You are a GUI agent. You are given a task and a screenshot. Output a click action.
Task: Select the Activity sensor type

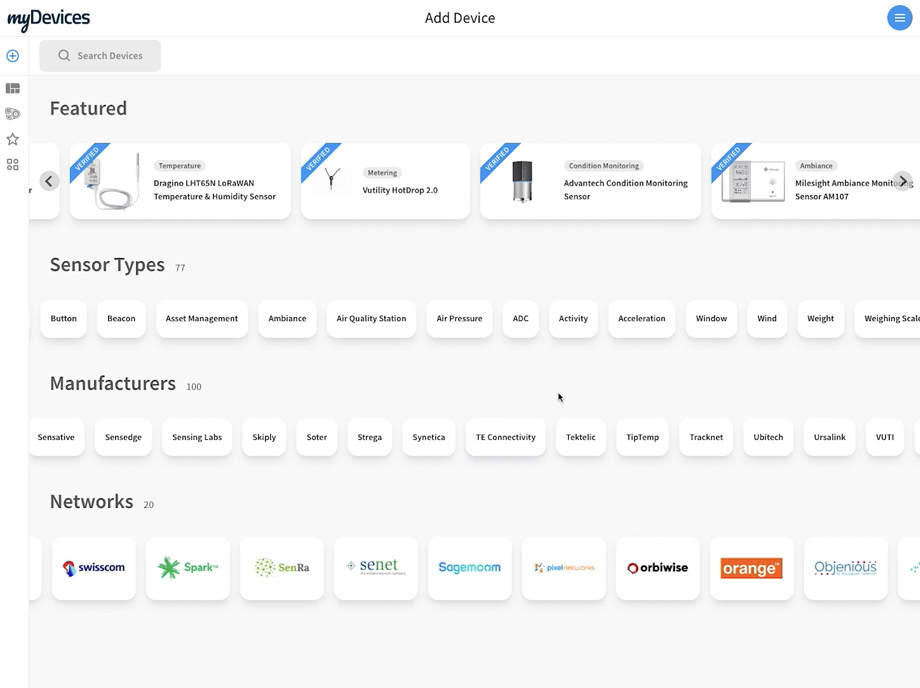pos(573,318)
